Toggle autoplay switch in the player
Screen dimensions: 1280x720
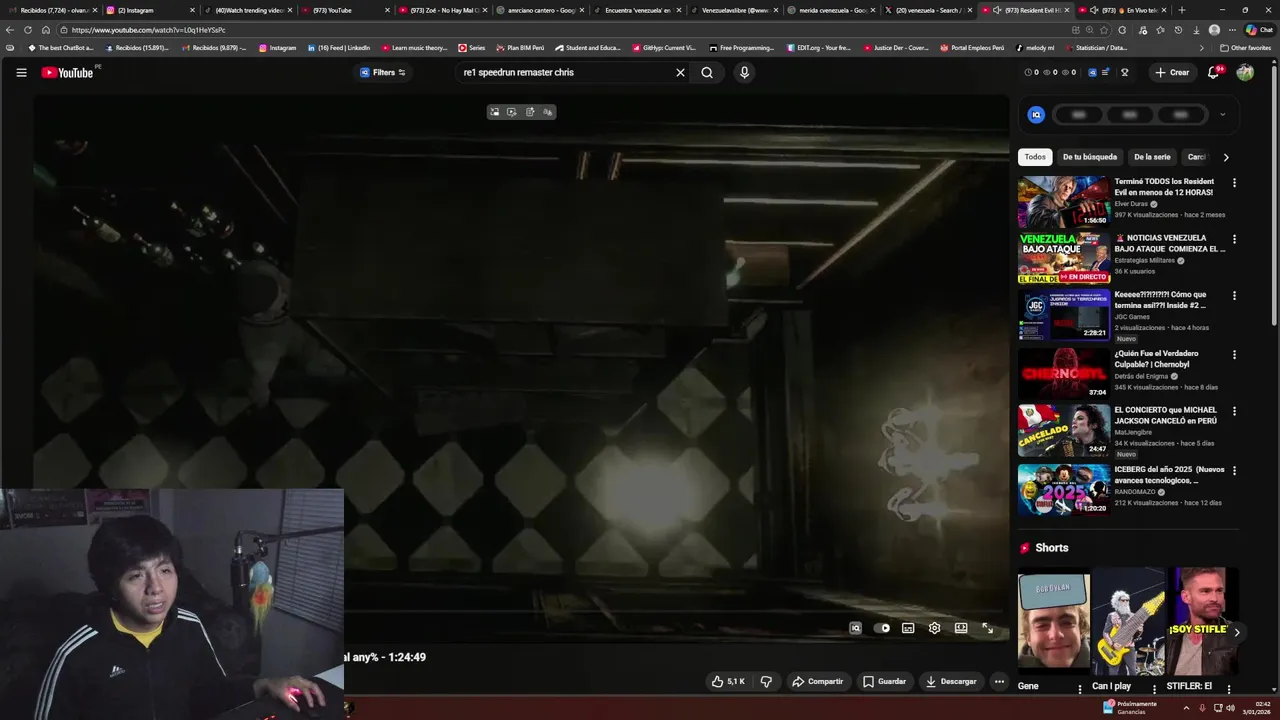pos(882,628)
